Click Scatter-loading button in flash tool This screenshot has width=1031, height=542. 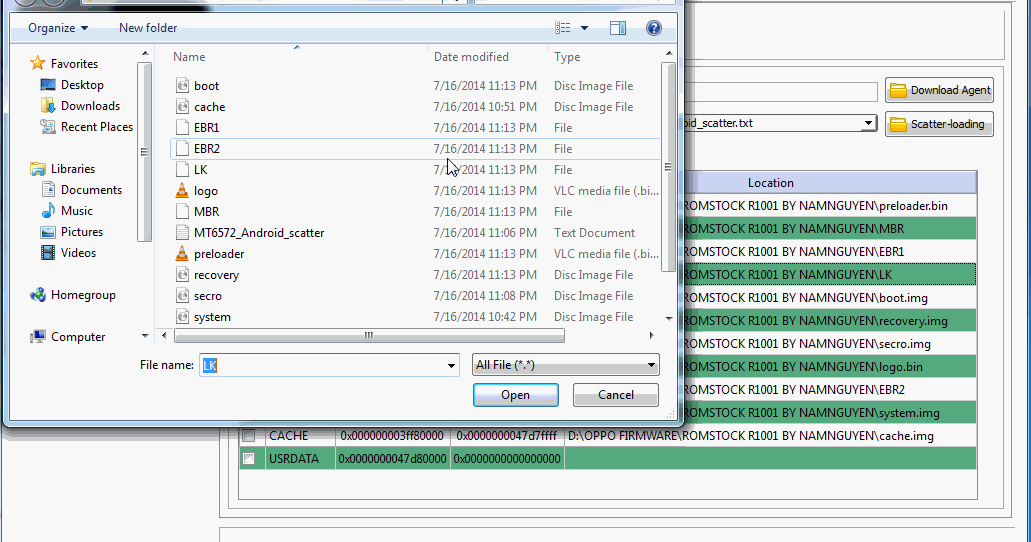[x=939, y=124]
